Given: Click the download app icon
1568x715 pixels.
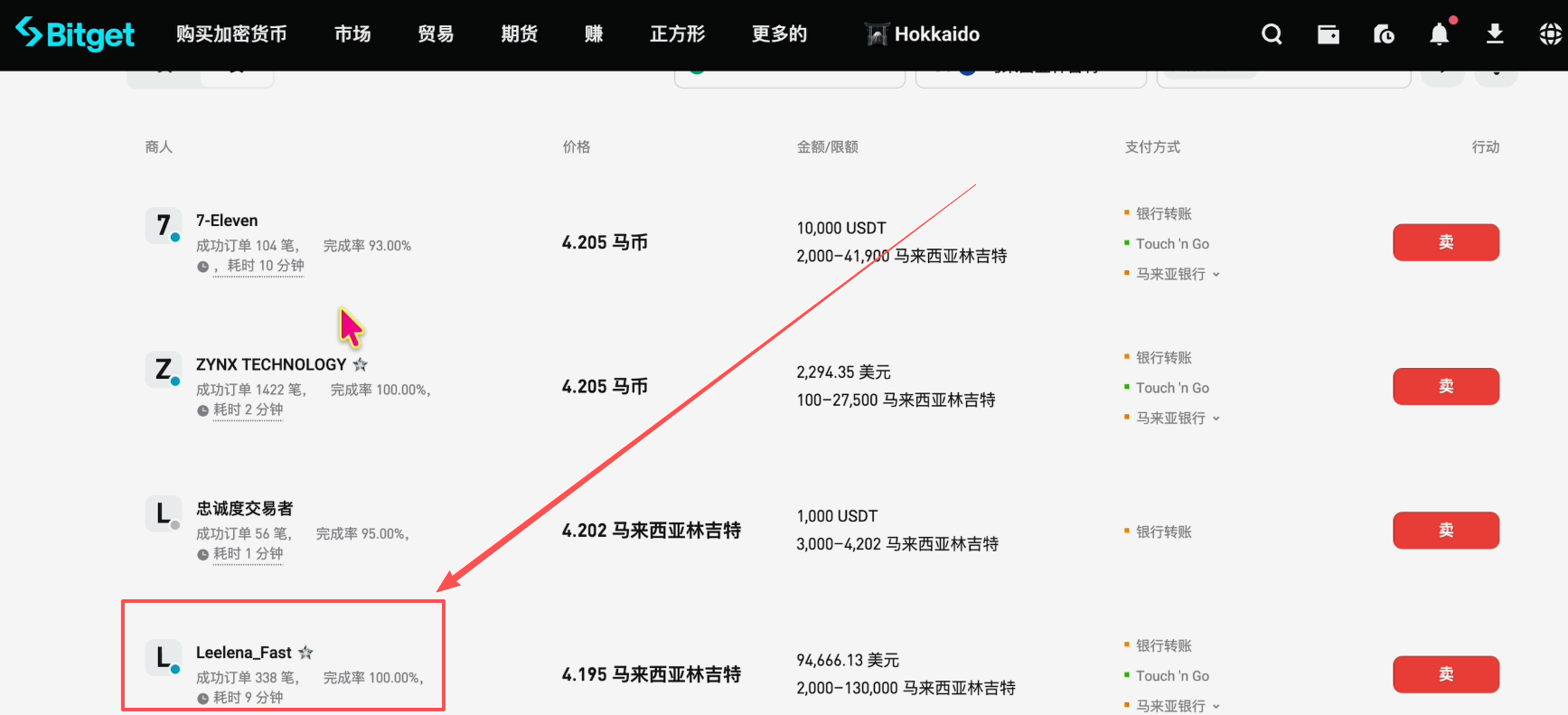Looking at the screenshot, I should (x=1495, y=34).
